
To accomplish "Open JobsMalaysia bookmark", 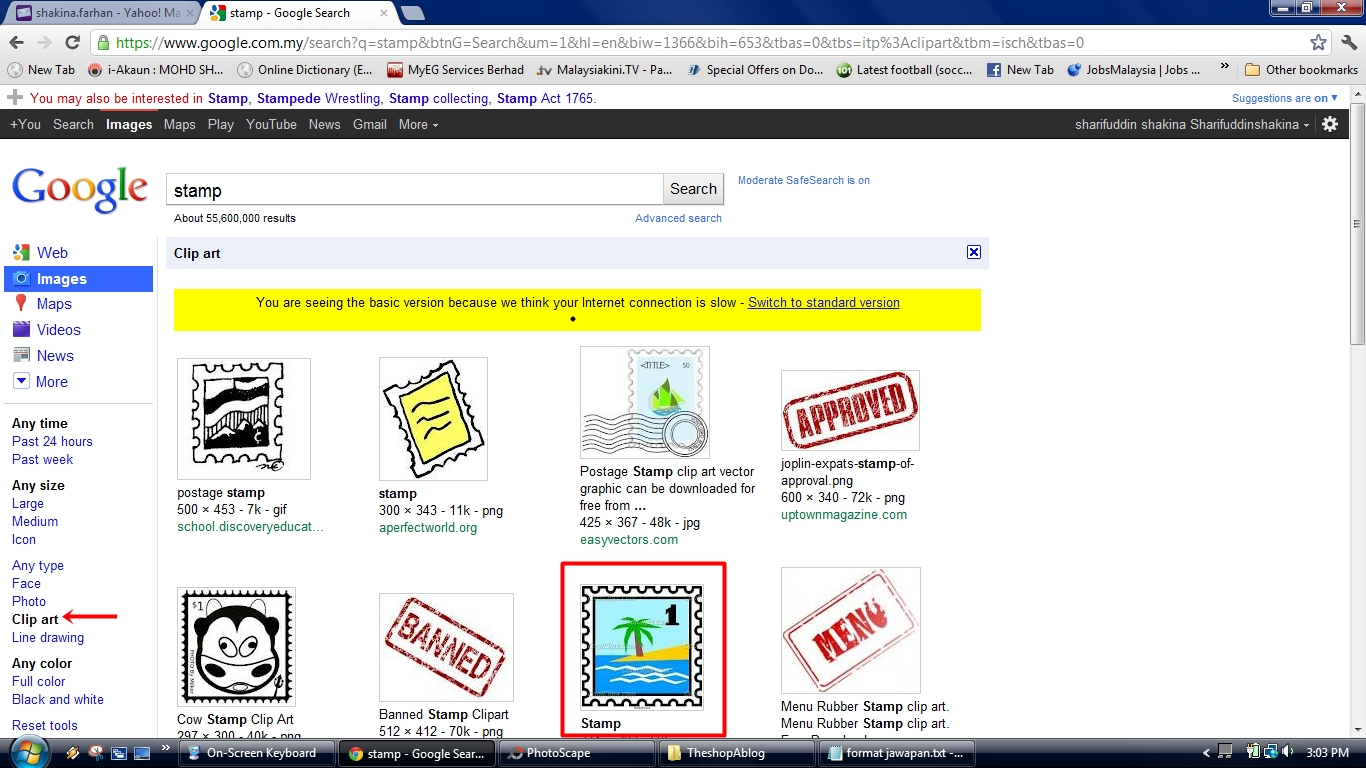I will [1135, 70].
